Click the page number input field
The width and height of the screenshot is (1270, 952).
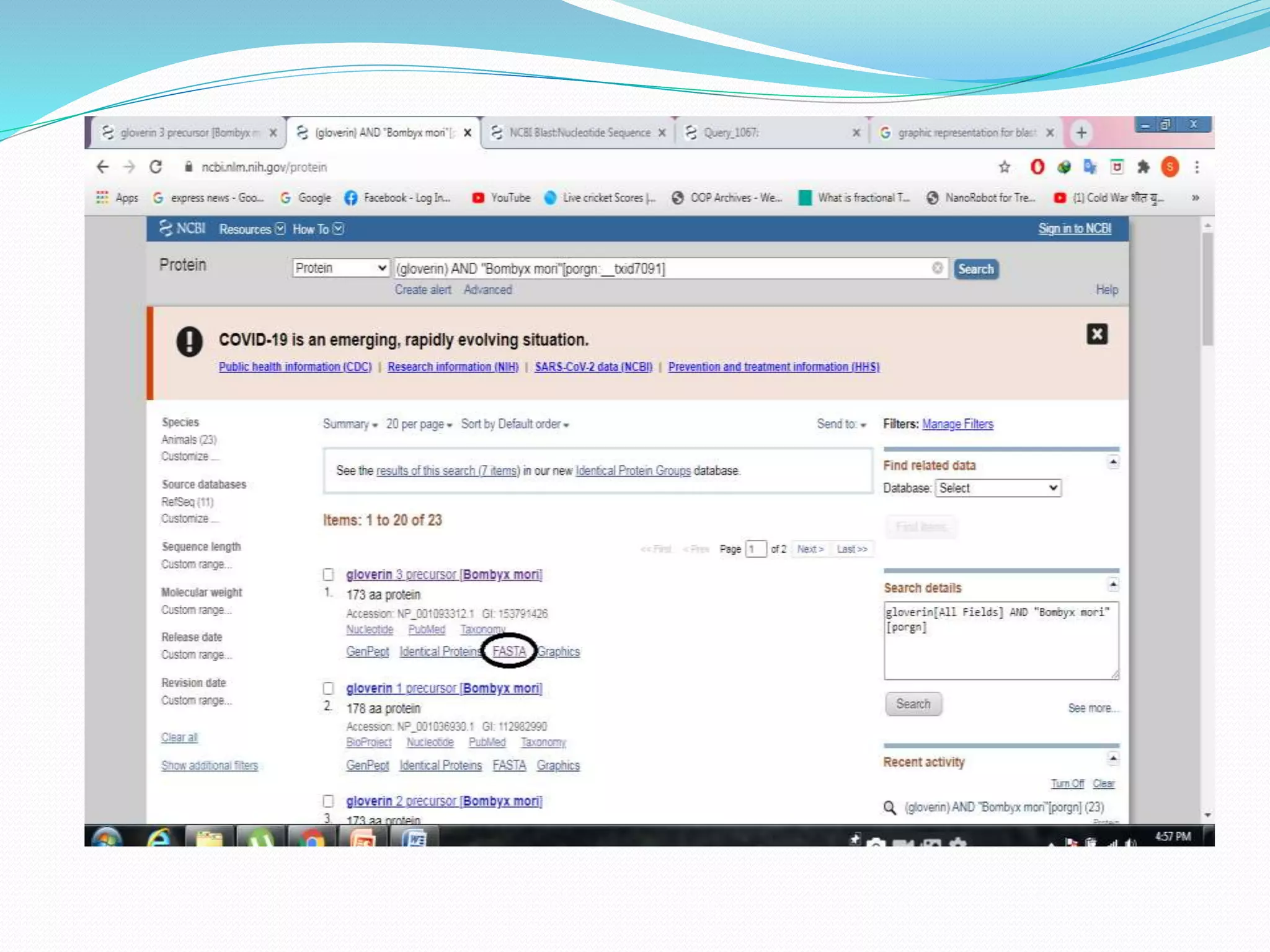tap(755, 549)
